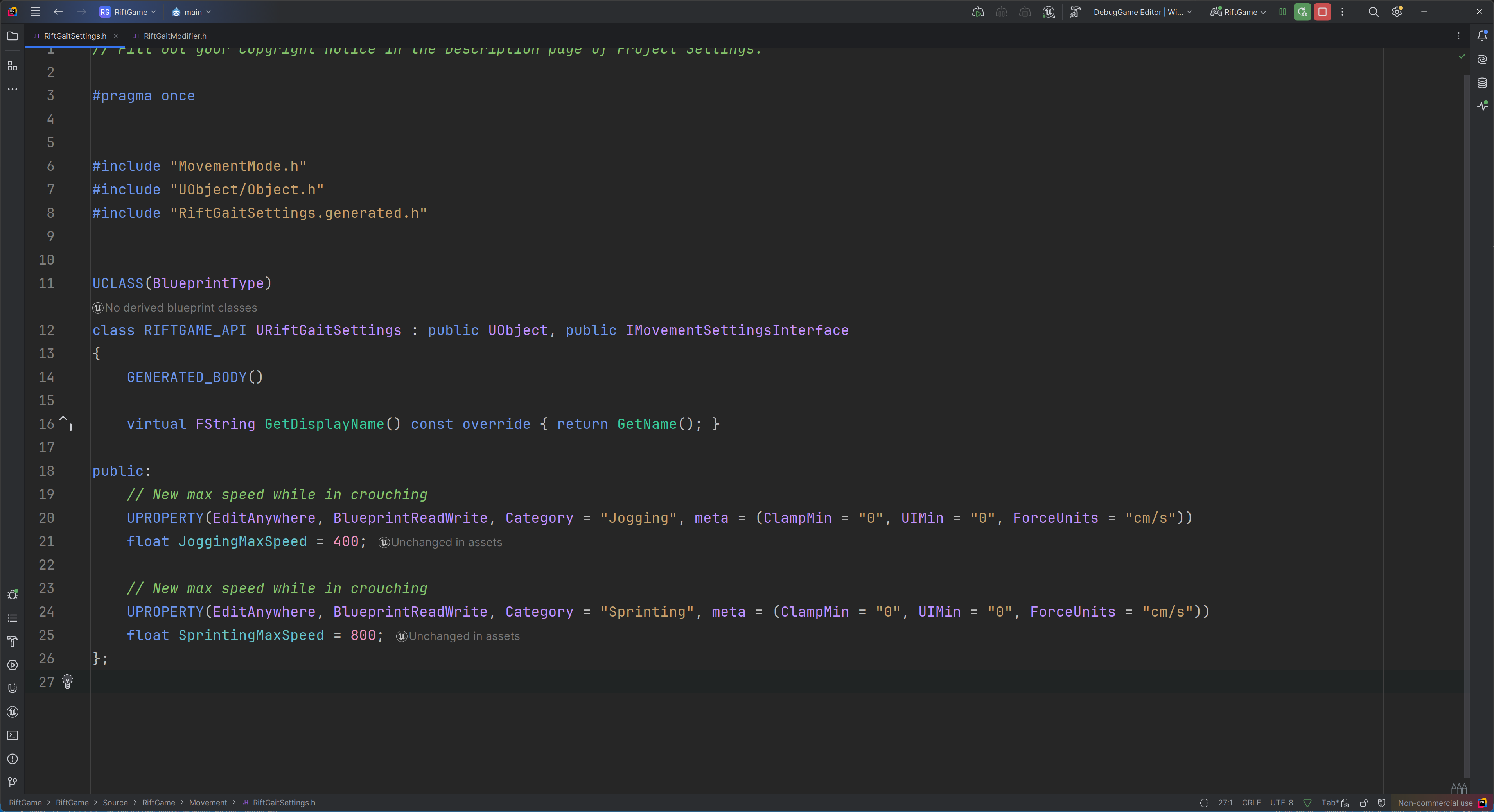Click the Source breadcrumb
1494x812 pixels.
pos(115,803)
